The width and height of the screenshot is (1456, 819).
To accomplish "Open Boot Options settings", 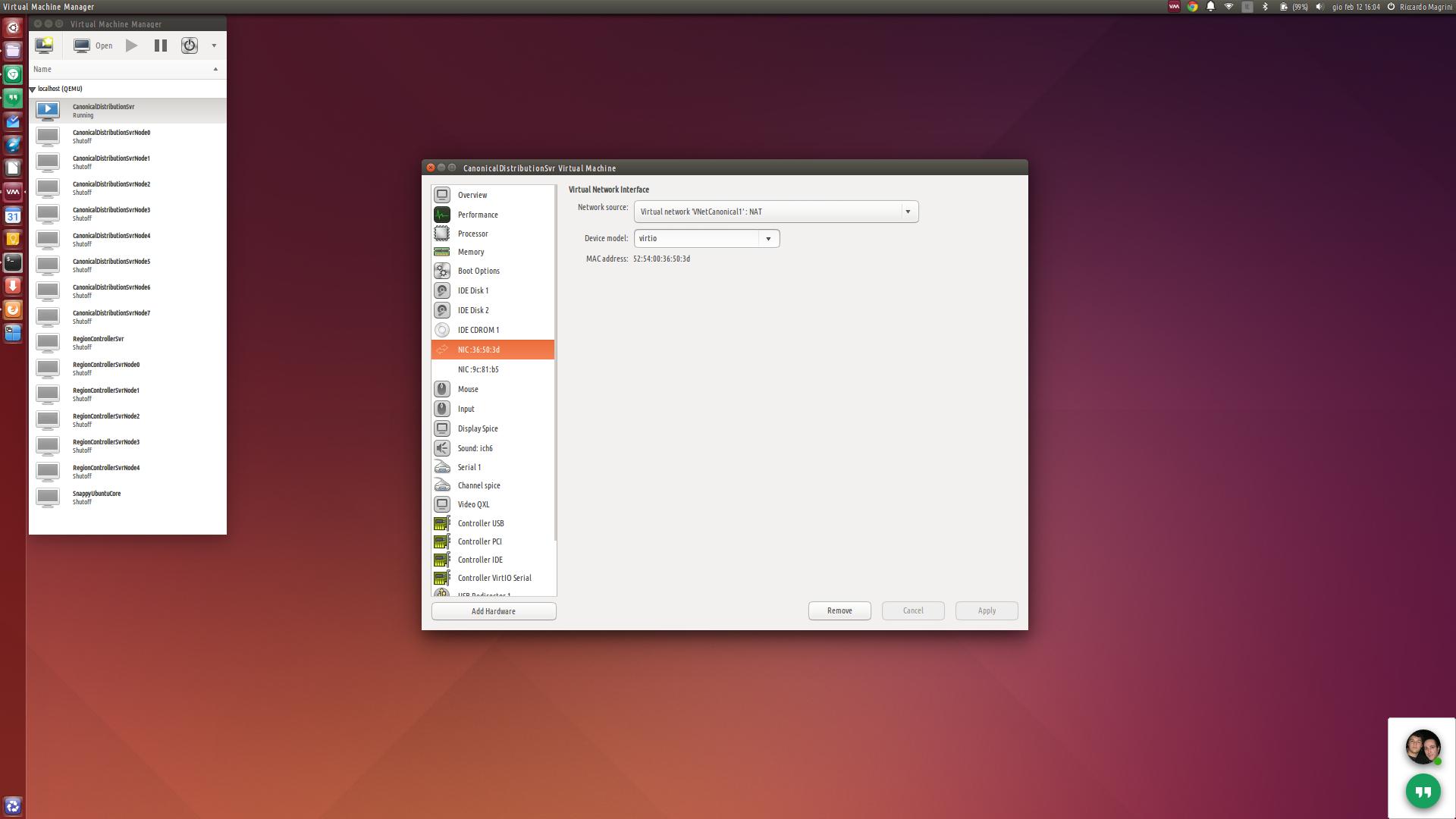I will (x=493, y=271).
